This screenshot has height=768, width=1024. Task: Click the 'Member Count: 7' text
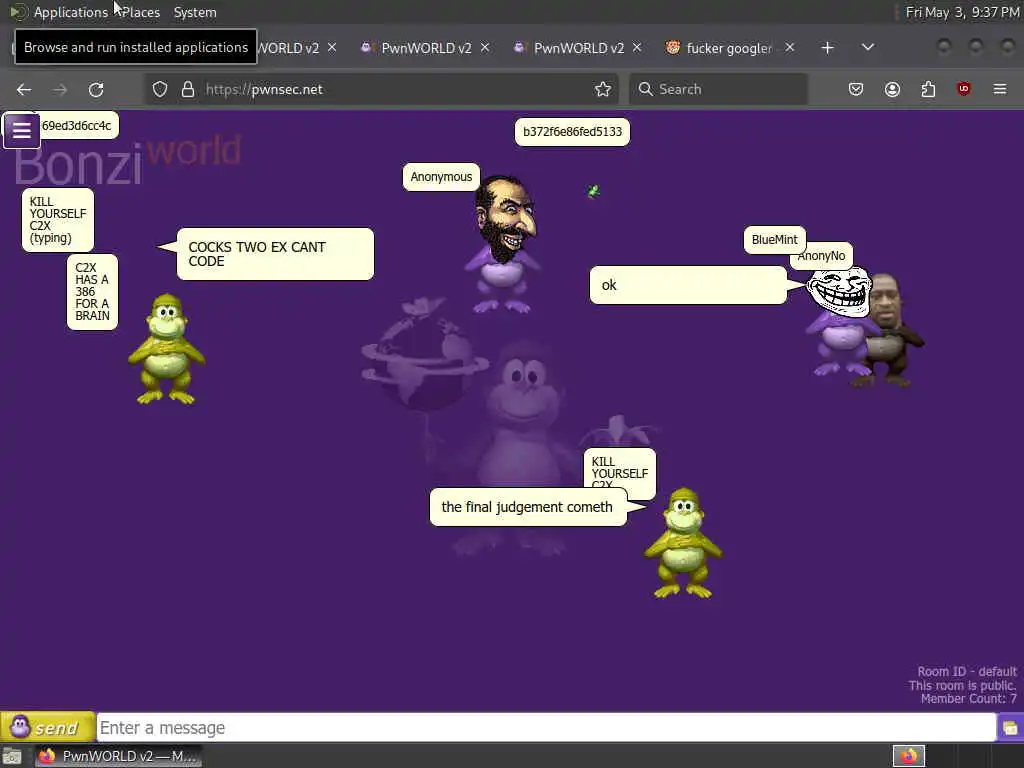968,699
